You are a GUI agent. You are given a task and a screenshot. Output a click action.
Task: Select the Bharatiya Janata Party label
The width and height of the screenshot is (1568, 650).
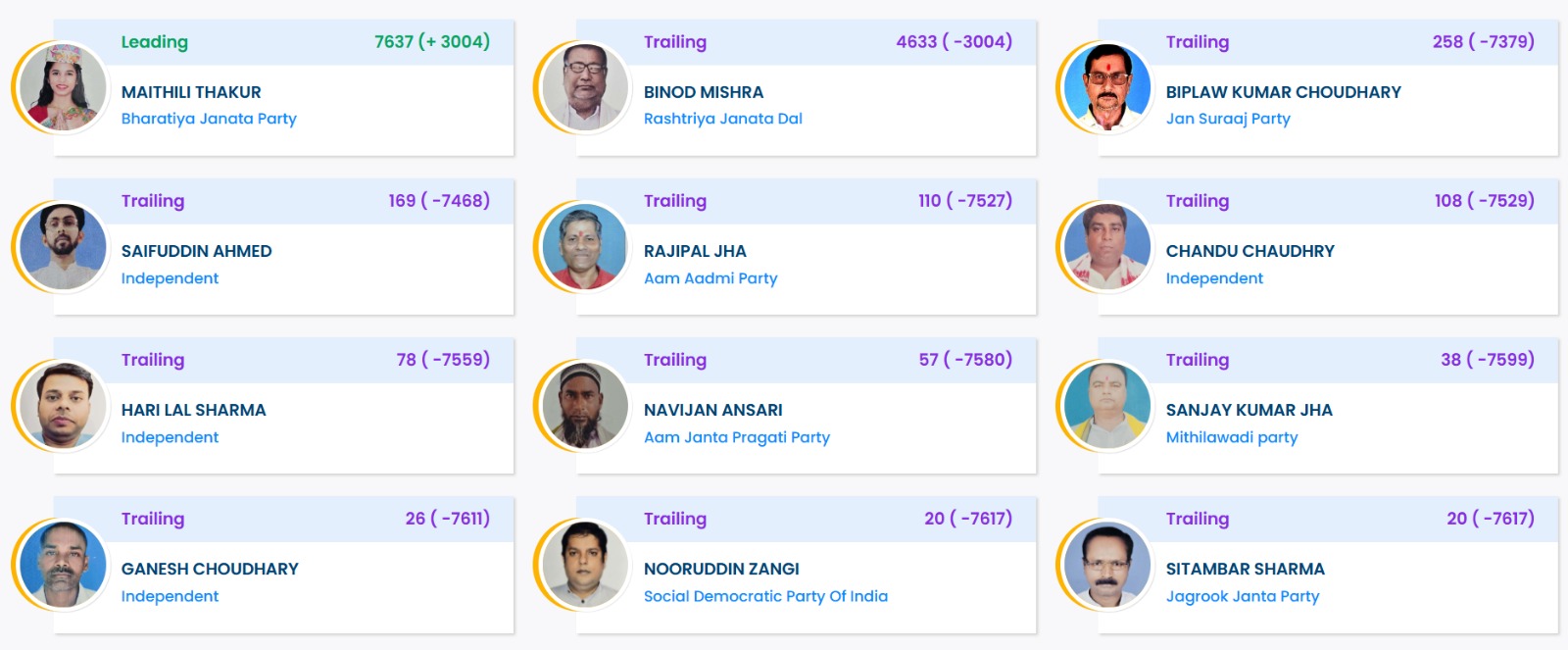click(209, 119)
